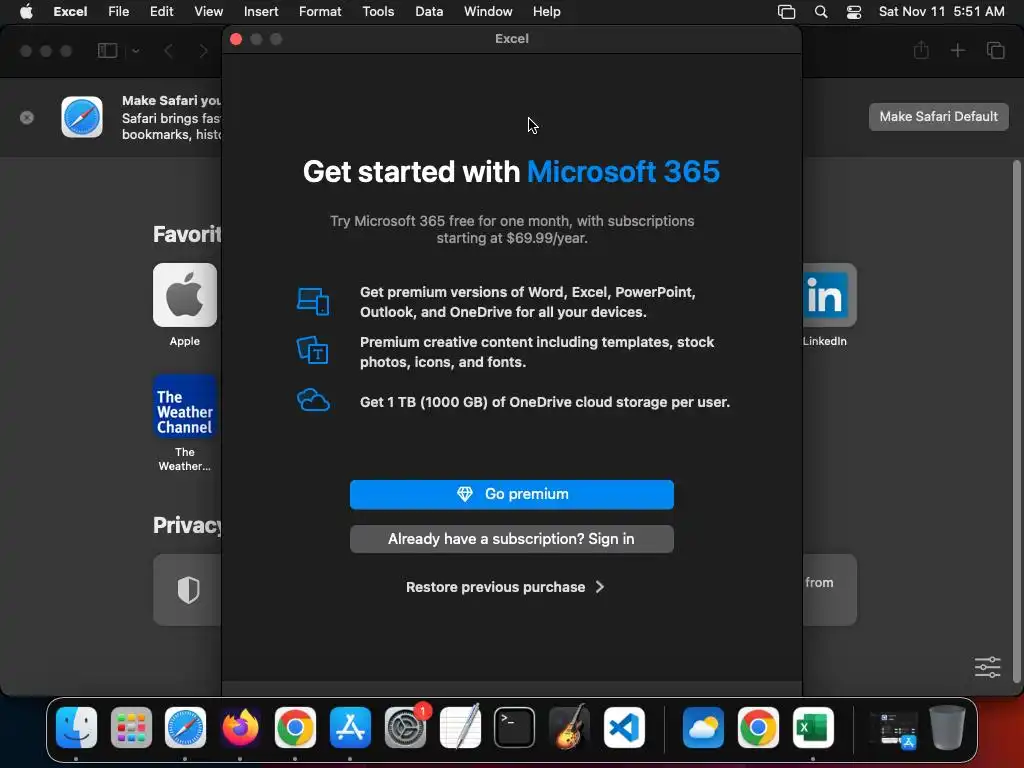Open the Window menu
Screen dimensions: 1024x768
point(488,12)
